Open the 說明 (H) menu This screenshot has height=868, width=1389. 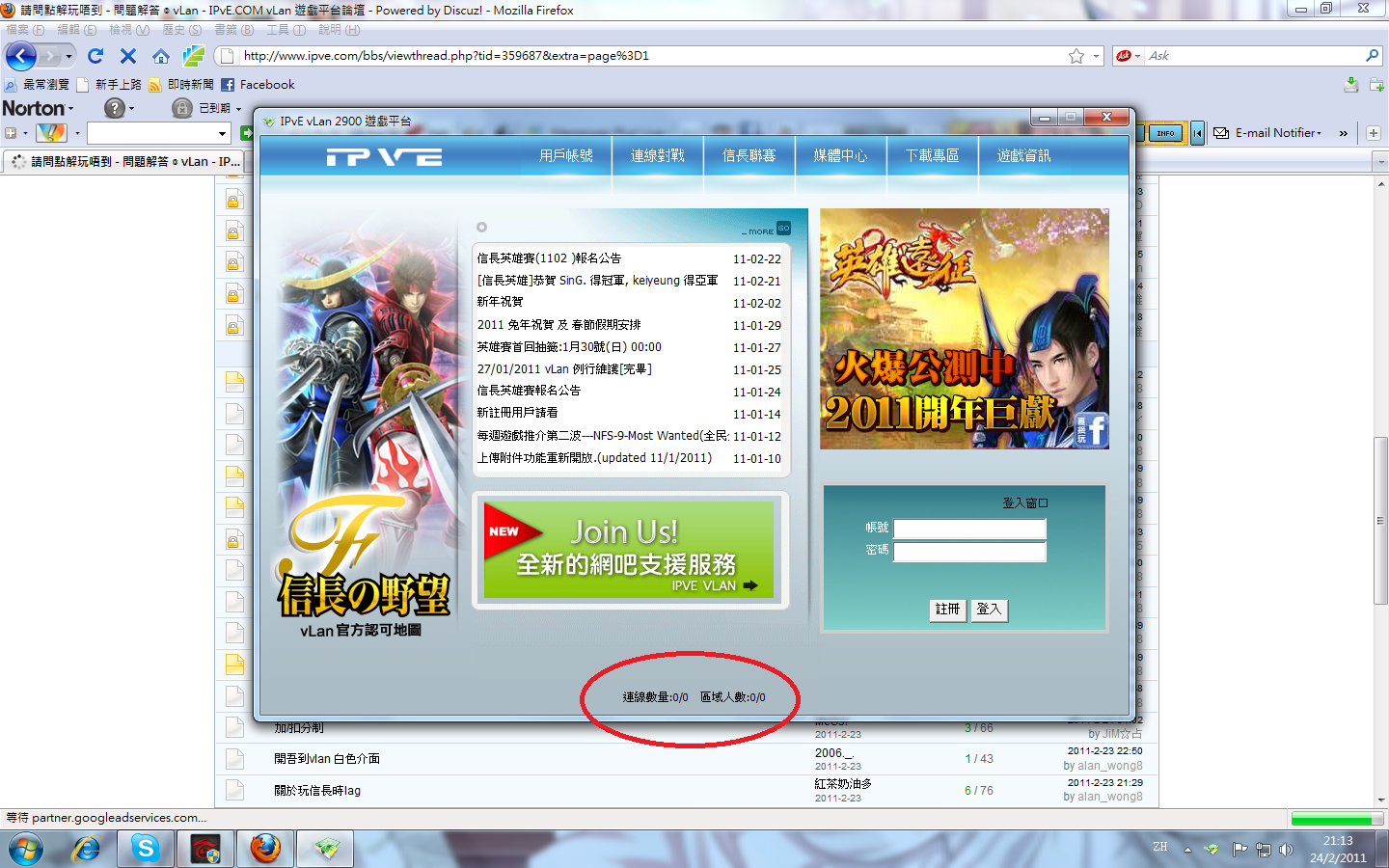click(x=339, y=30)
